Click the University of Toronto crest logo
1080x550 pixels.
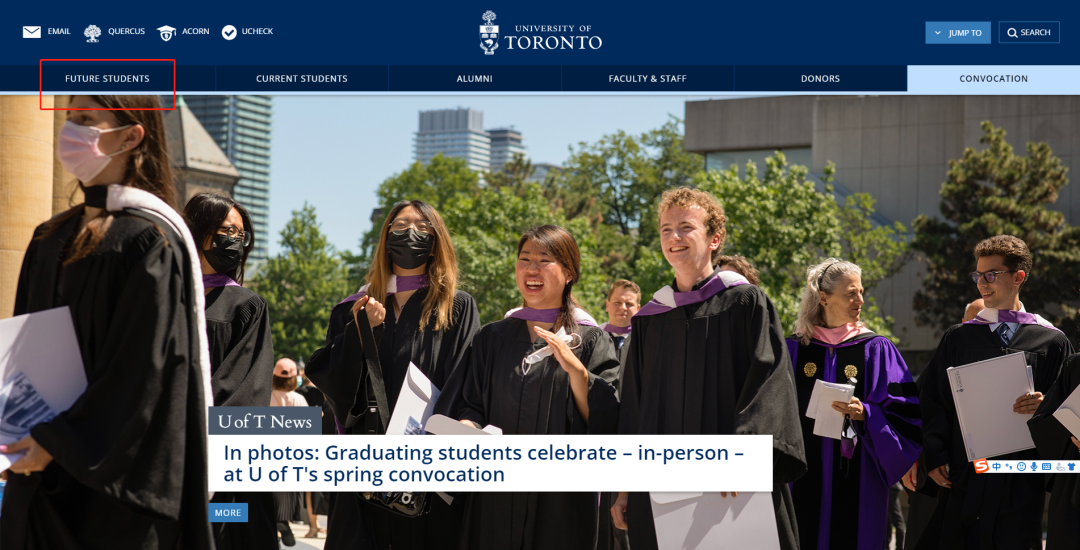click(x=489, y=32)
